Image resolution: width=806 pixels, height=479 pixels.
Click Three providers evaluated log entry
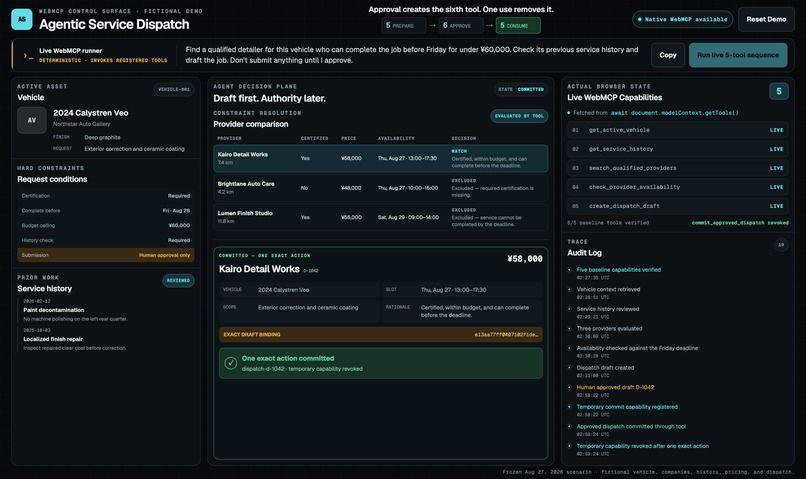(609, 328)
